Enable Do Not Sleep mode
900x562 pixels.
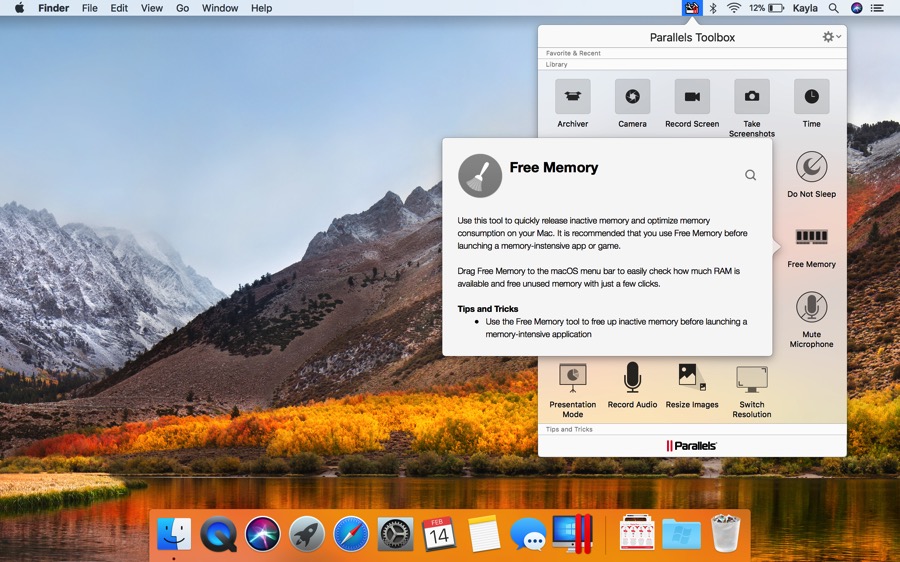811,168
